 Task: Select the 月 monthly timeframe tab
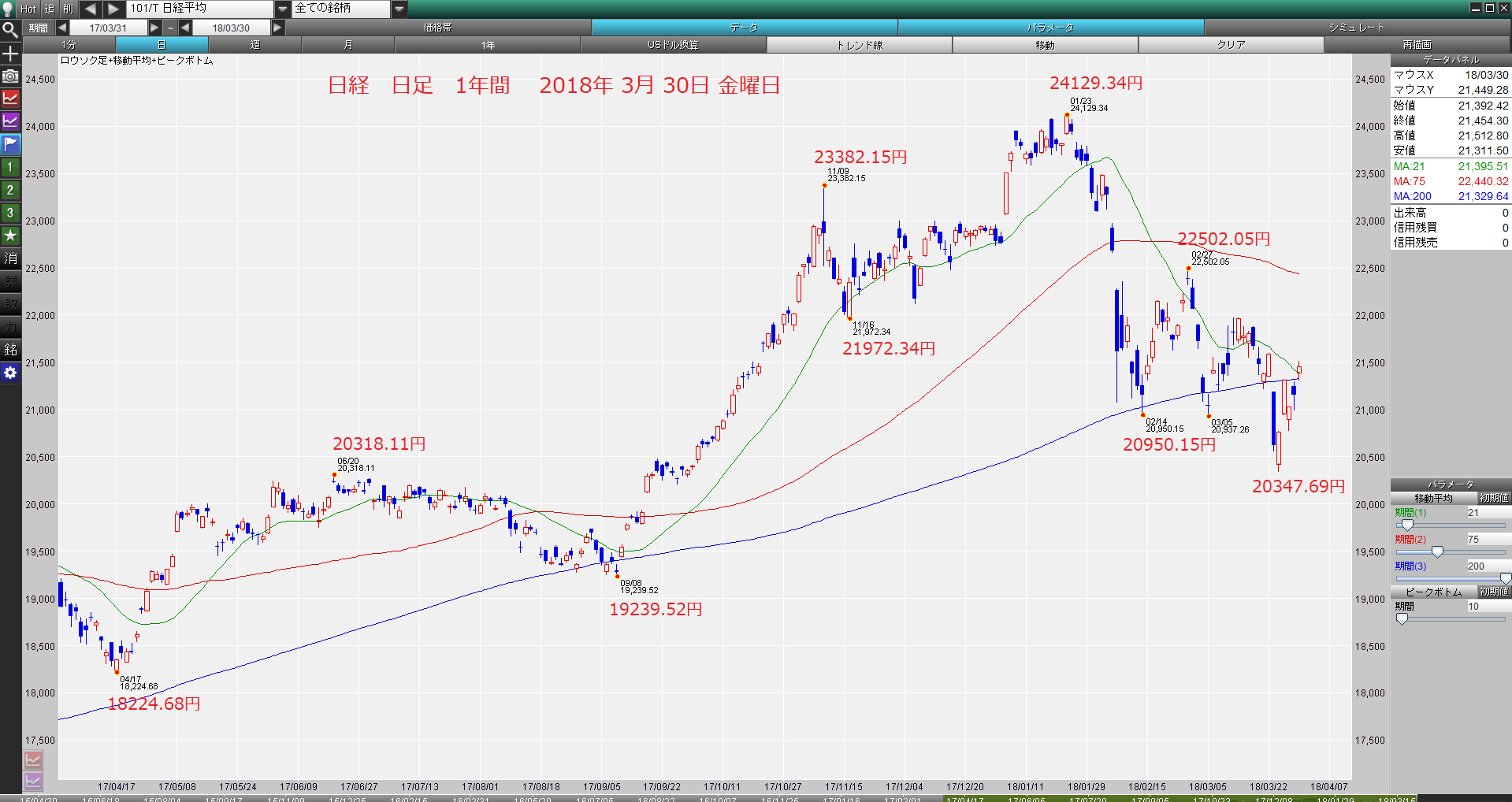click(x=347, y=45)
